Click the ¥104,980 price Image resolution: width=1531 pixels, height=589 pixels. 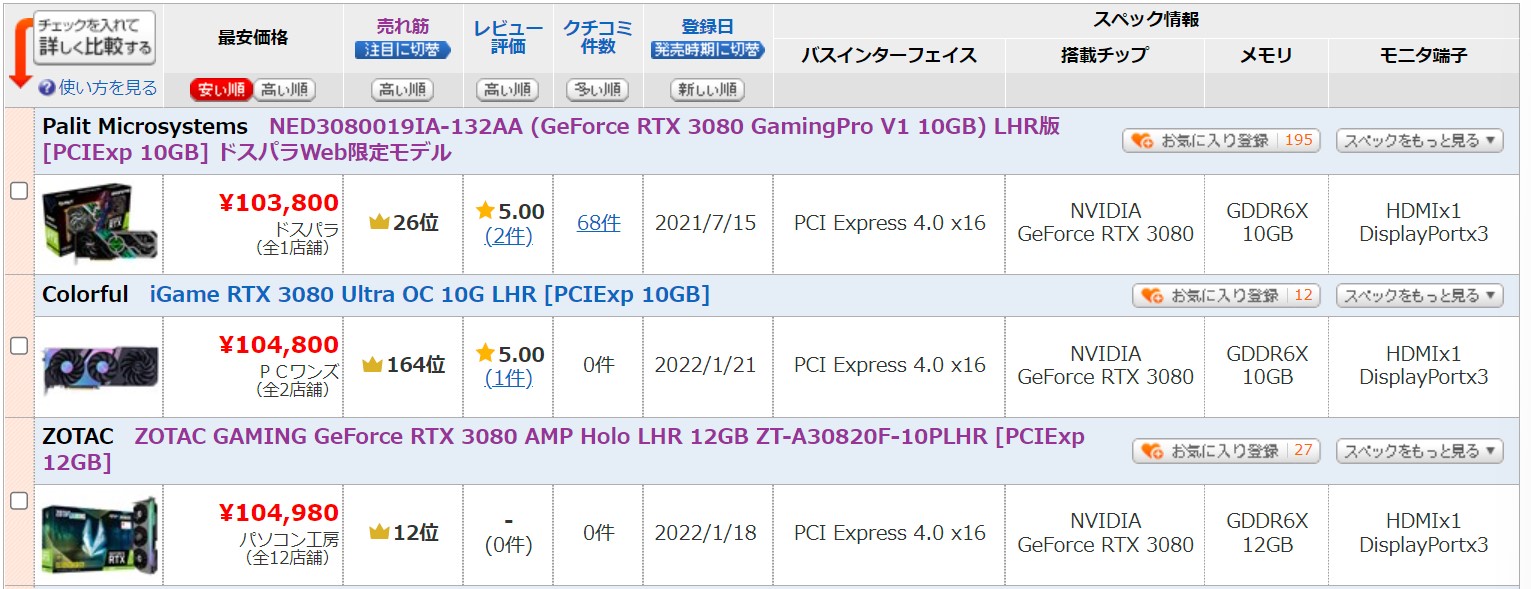click(278, 513)
